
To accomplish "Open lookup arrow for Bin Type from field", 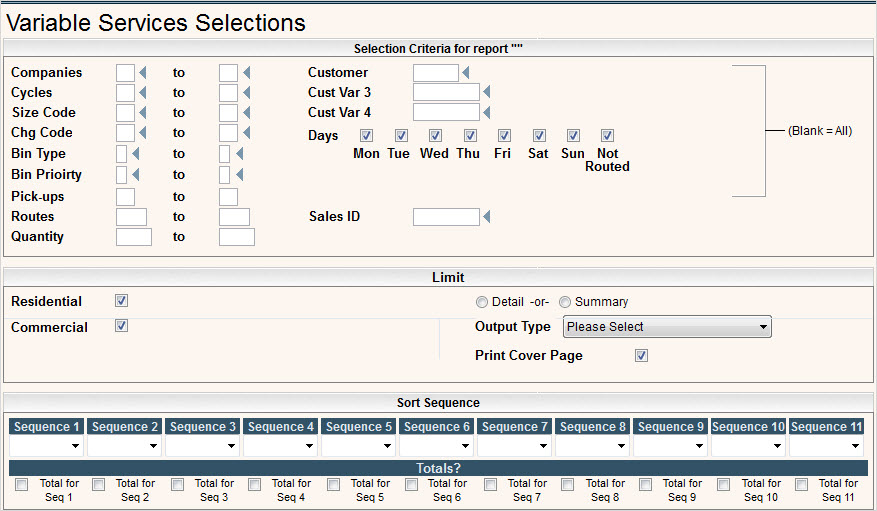I will (135, 153).
